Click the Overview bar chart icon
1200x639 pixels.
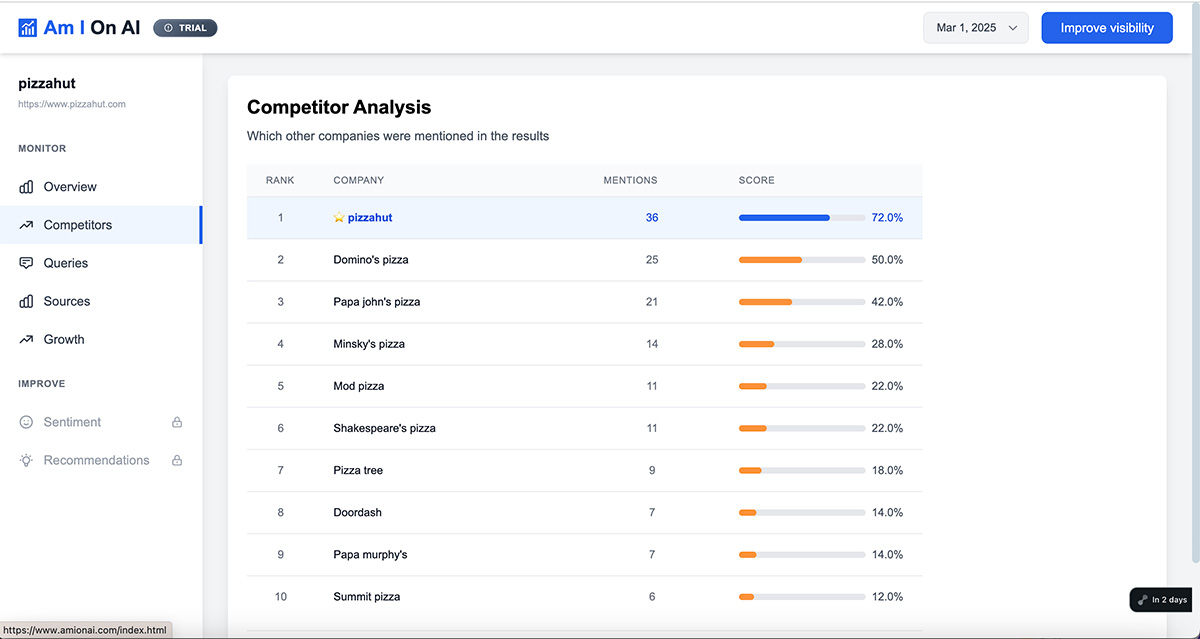26,187
